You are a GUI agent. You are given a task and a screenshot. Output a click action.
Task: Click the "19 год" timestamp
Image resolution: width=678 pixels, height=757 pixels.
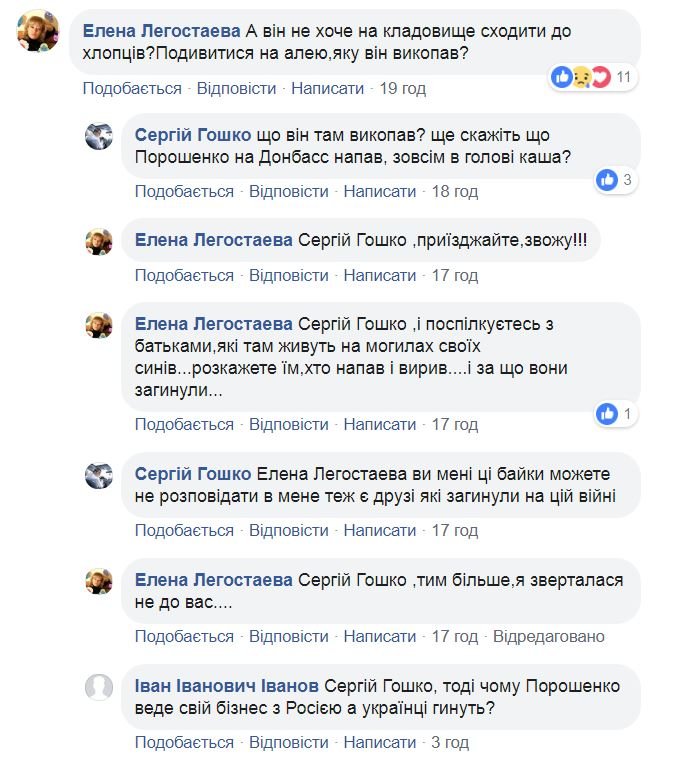pos(403,88)
